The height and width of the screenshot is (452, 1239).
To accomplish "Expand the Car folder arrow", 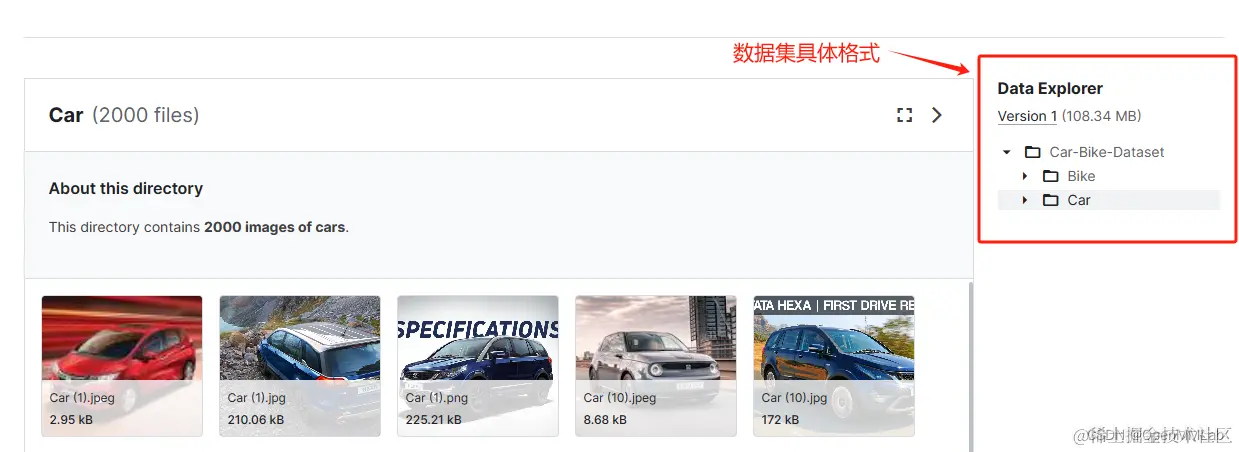I will coord(1025,200).
